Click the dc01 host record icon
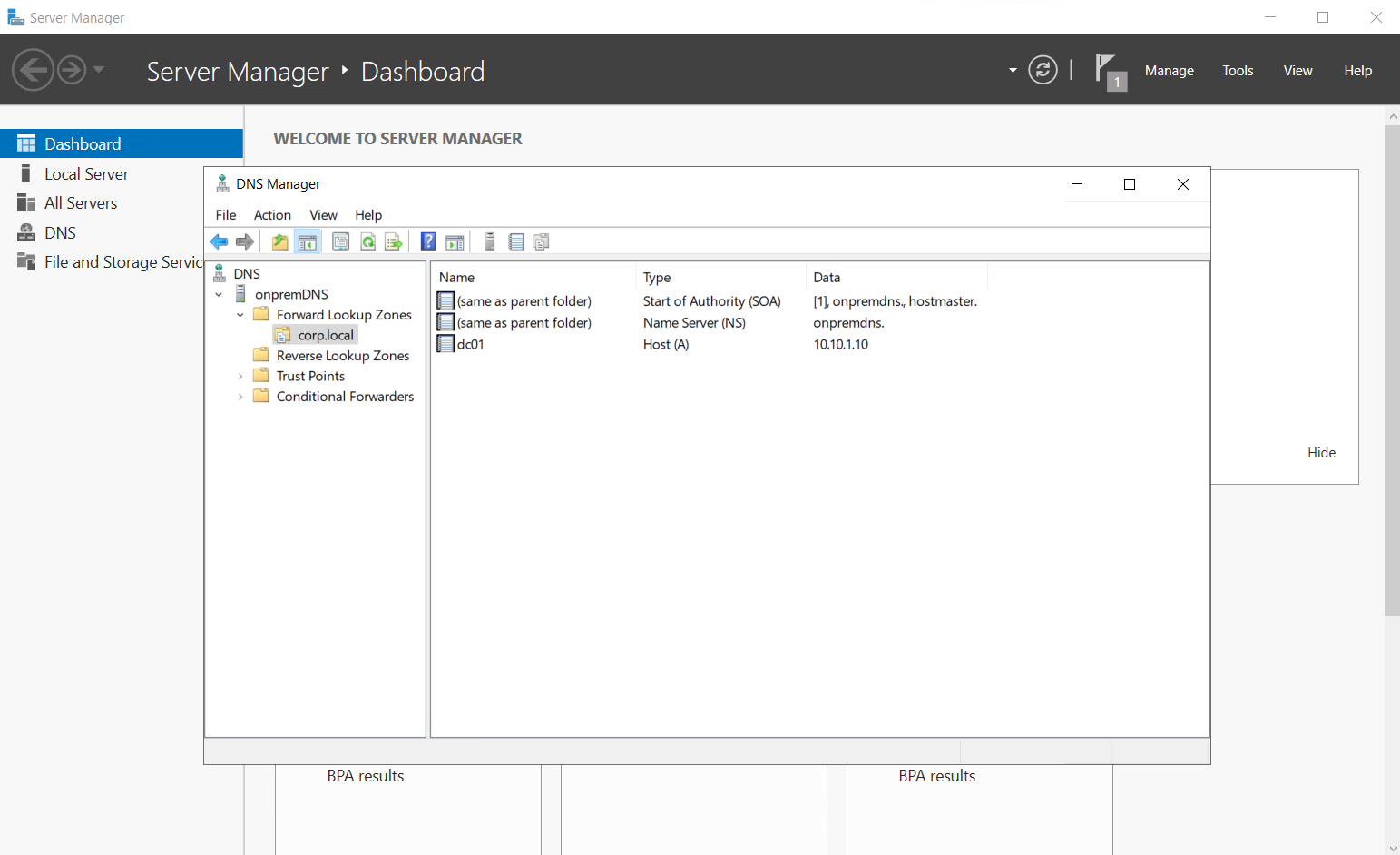 coord(445,344)
